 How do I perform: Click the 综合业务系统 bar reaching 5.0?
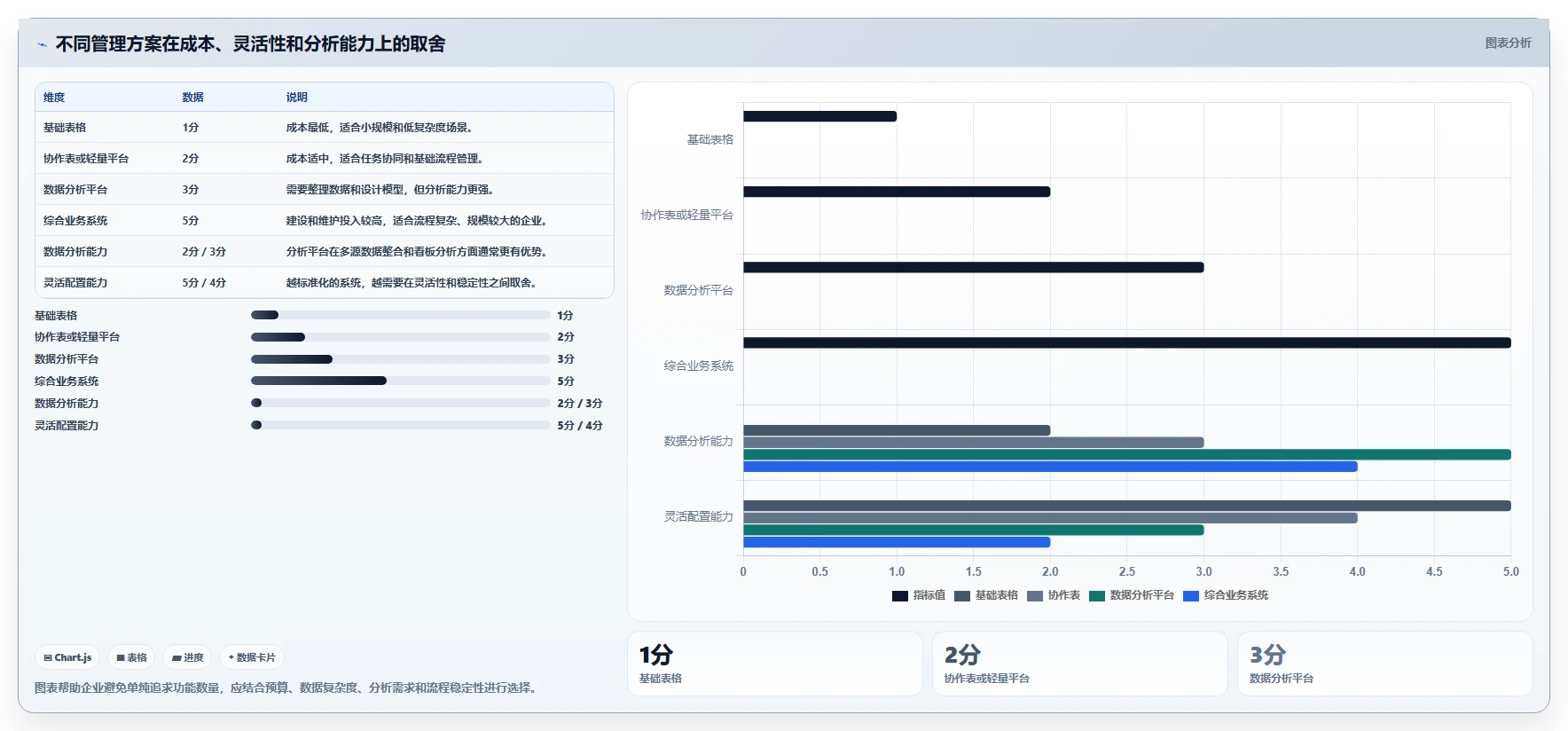[1127, 342]
